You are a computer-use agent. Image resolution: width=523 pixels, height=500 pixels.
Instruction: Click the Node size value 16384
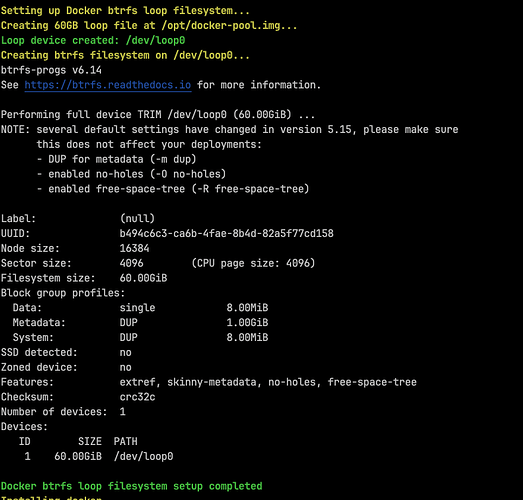coord(134,248)
